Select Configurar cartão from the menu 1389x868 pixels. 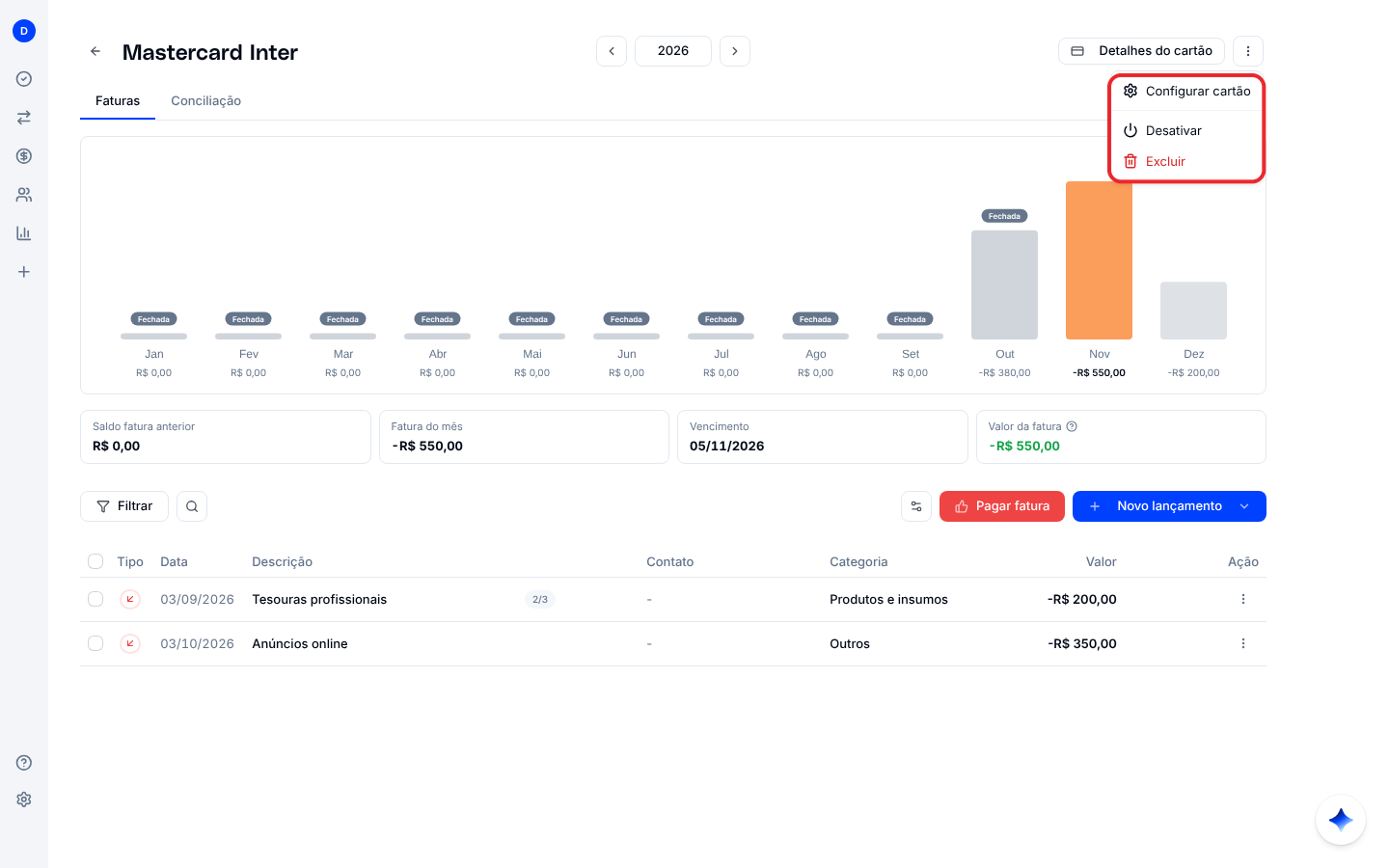point(1186,91)
